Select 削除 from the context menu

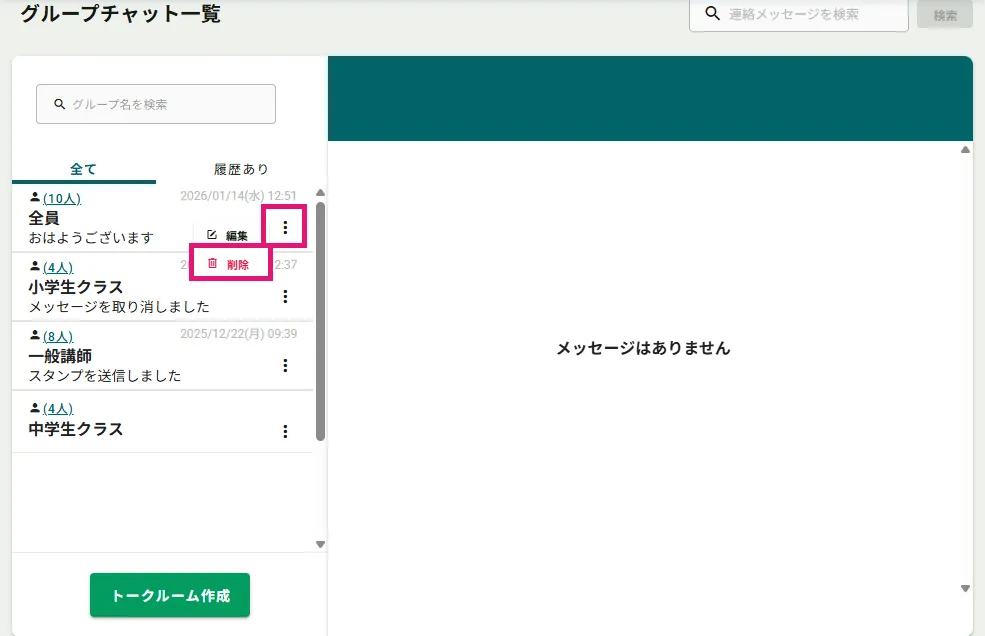tap(237, 265)
